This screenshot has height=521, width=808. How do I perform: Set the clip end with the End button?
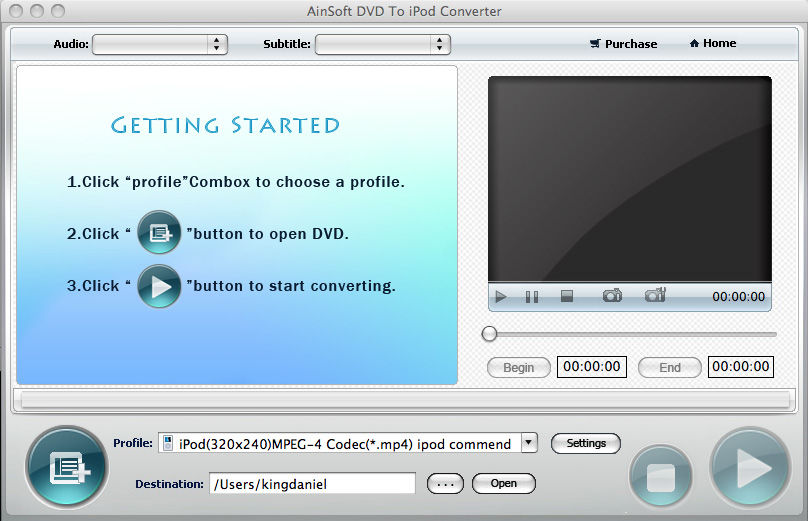pyautogui.click(x=669, y=367)
